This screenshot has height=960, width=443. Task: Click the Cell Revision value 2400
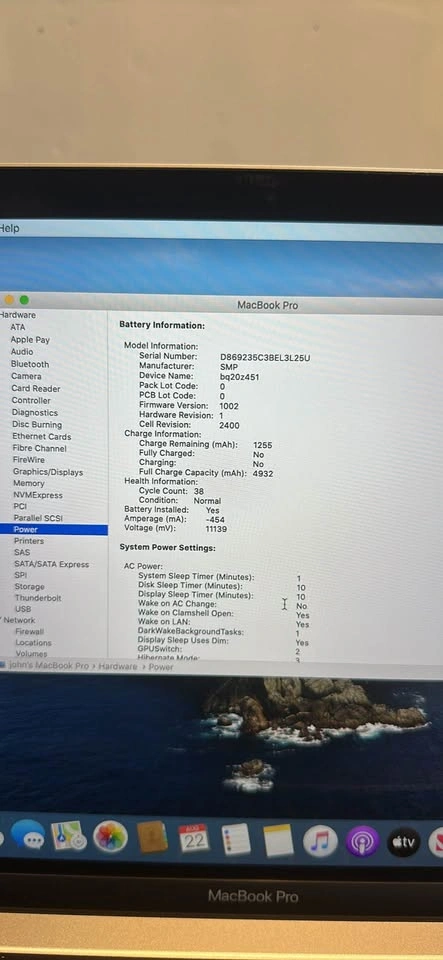pyautogui.click(x=229, y=426)
